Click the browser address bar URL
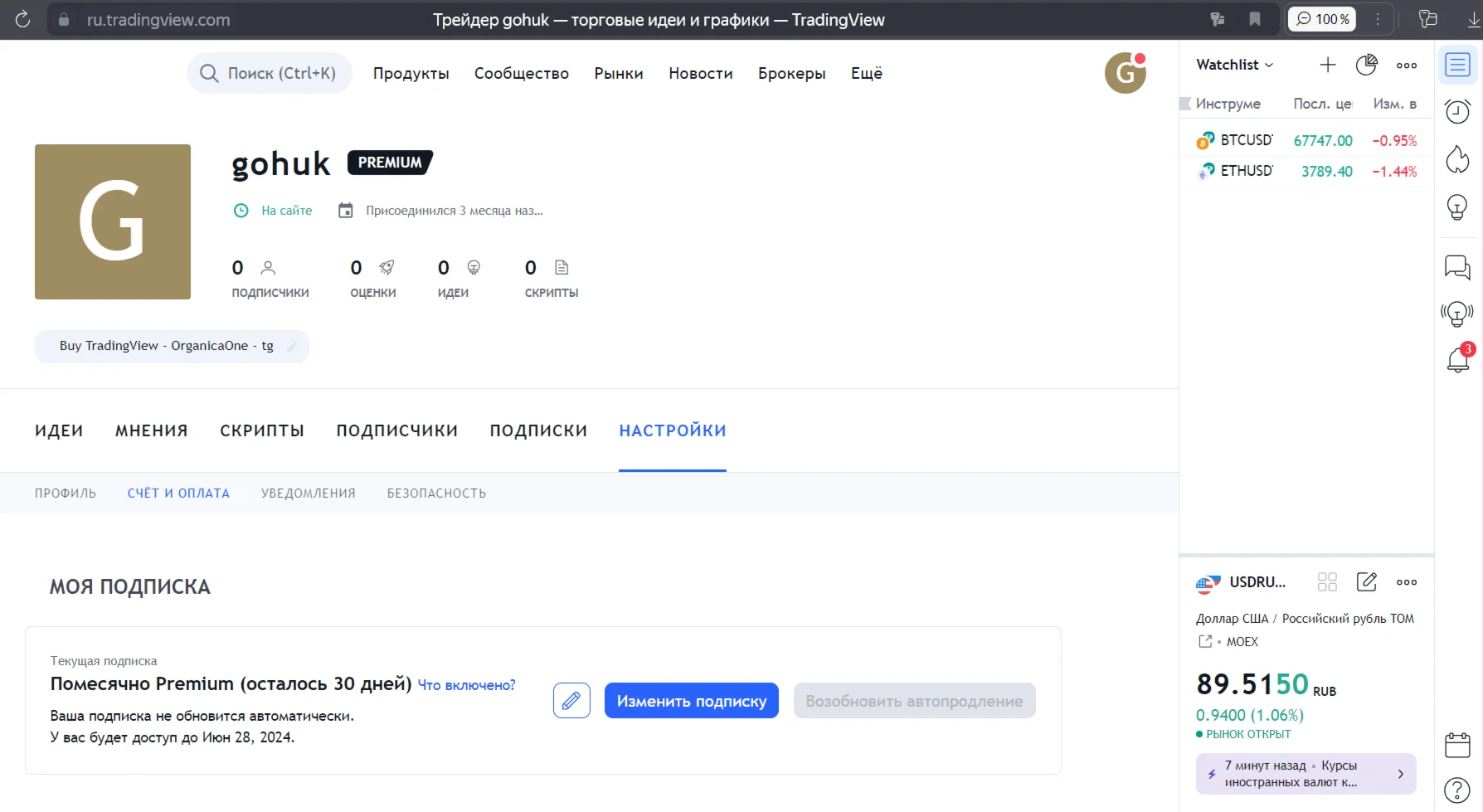Screen dimensions: 1483x812 coord(158,19)
